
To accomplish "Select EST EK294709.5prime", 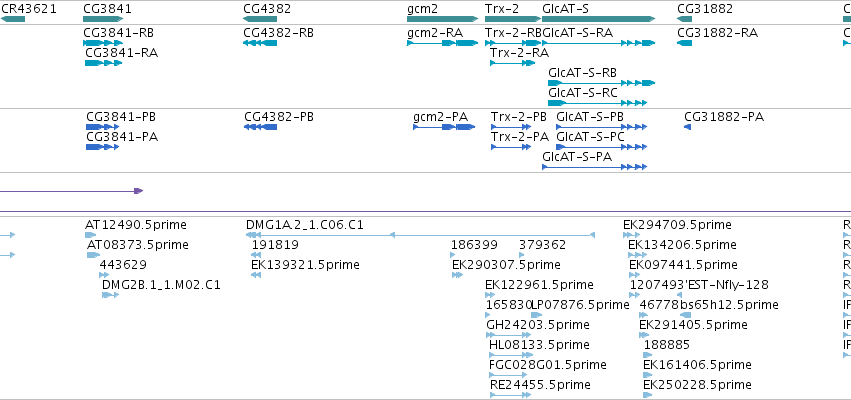I will pos(677,225).
